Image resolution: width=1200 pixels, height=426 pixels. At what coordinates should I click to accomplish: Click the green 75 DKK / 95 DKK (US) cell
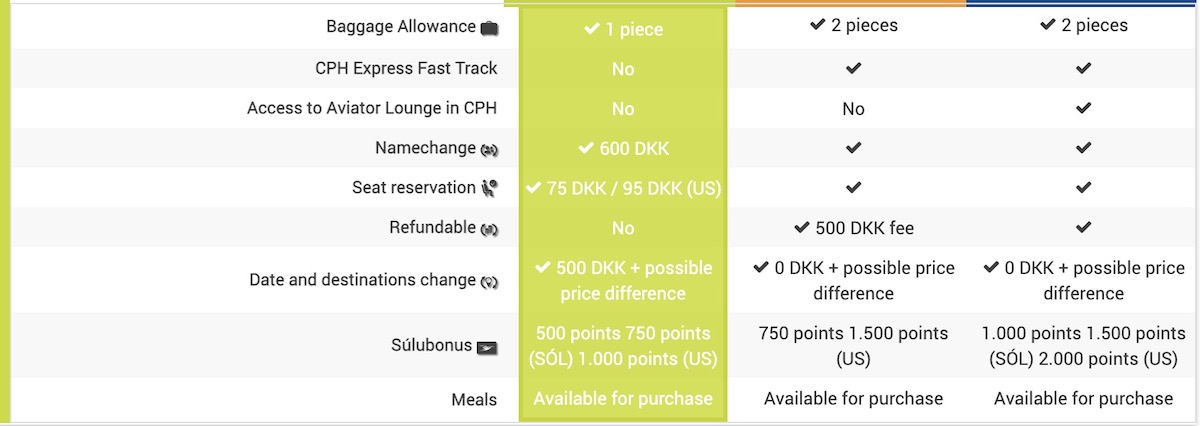point(623,188)
